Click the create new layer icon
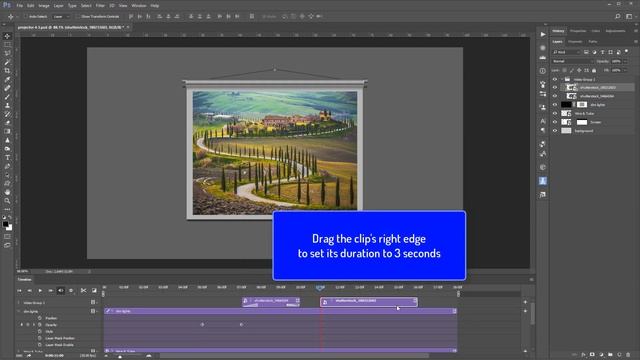The image size is (640, 360). tap(619, 355)
